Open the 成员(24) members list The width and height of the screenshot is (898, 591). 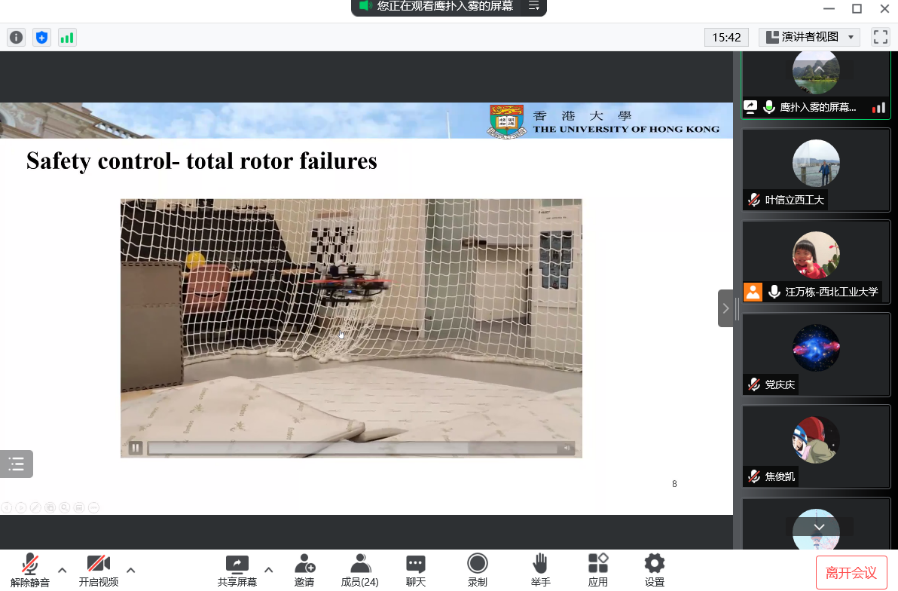[360, 570]
